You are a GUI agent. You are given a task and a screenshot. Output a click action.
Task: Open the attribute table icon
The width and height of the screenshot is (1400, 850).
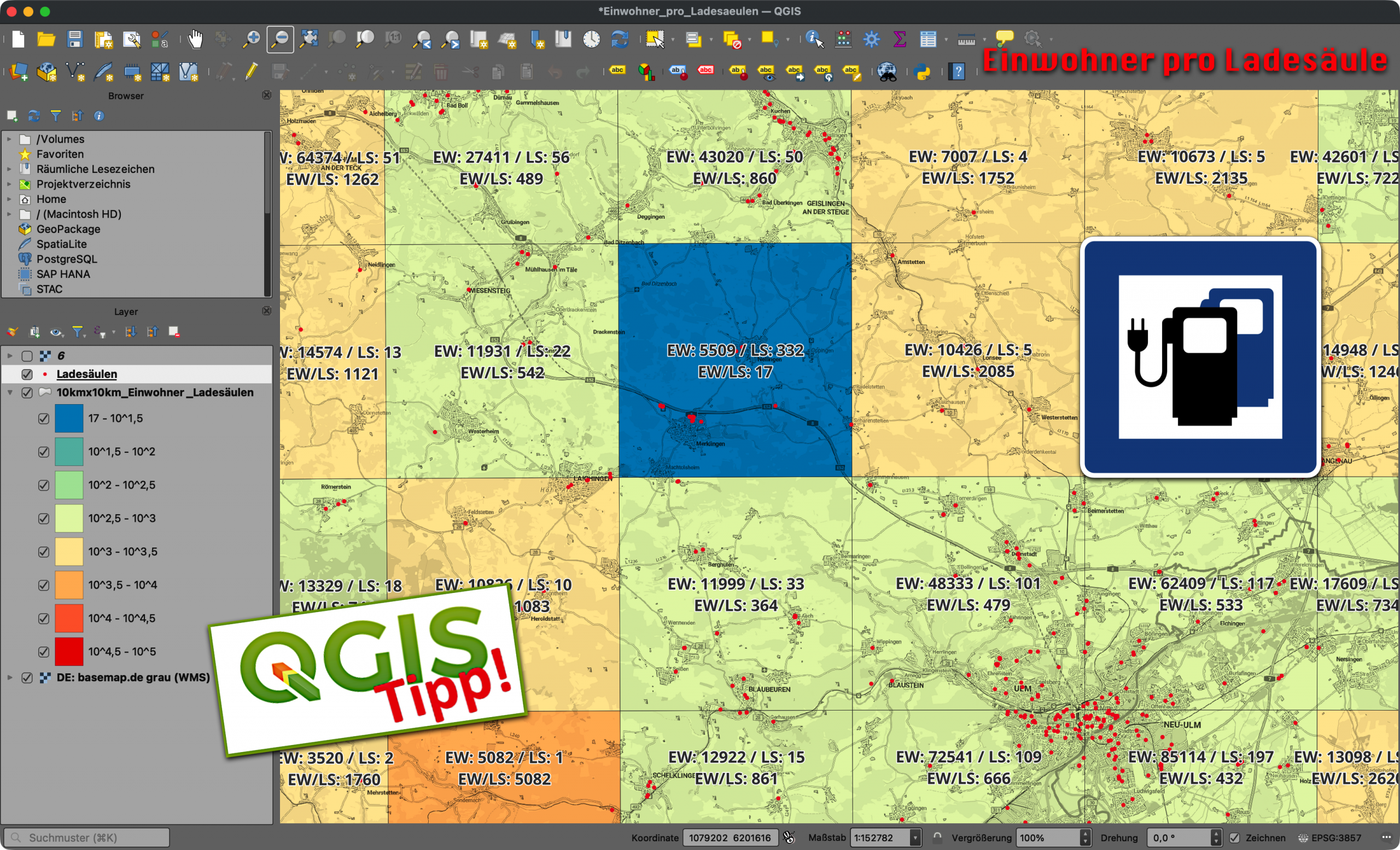(x=928, y=39)
